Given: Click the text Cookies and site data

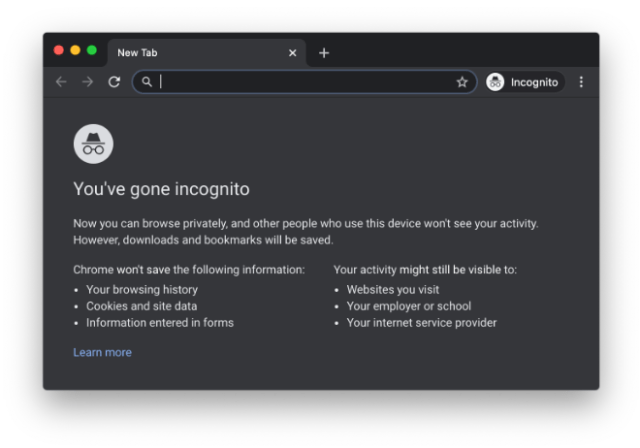Looking at the screenshot, I should 142,306.
